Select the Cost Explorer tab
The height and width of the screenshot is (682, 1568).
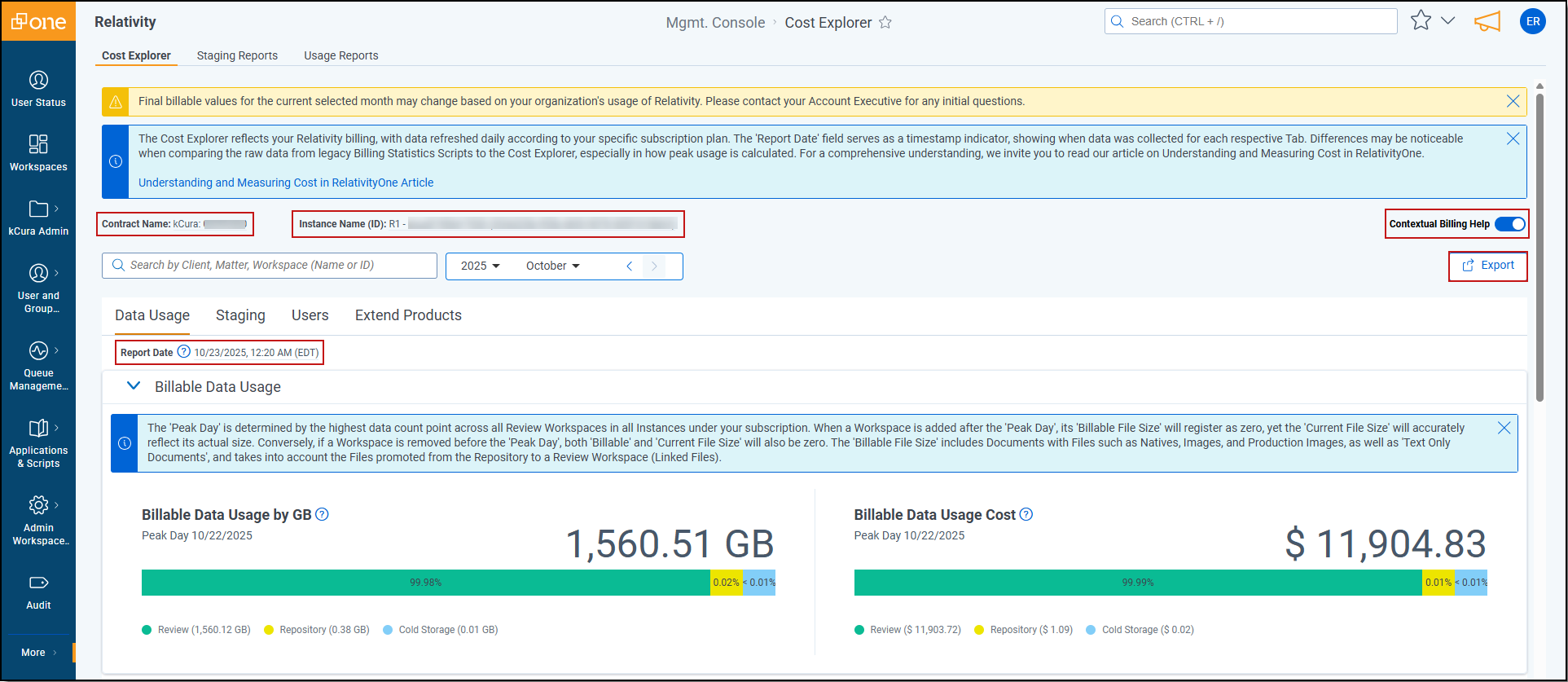point(136,55)
